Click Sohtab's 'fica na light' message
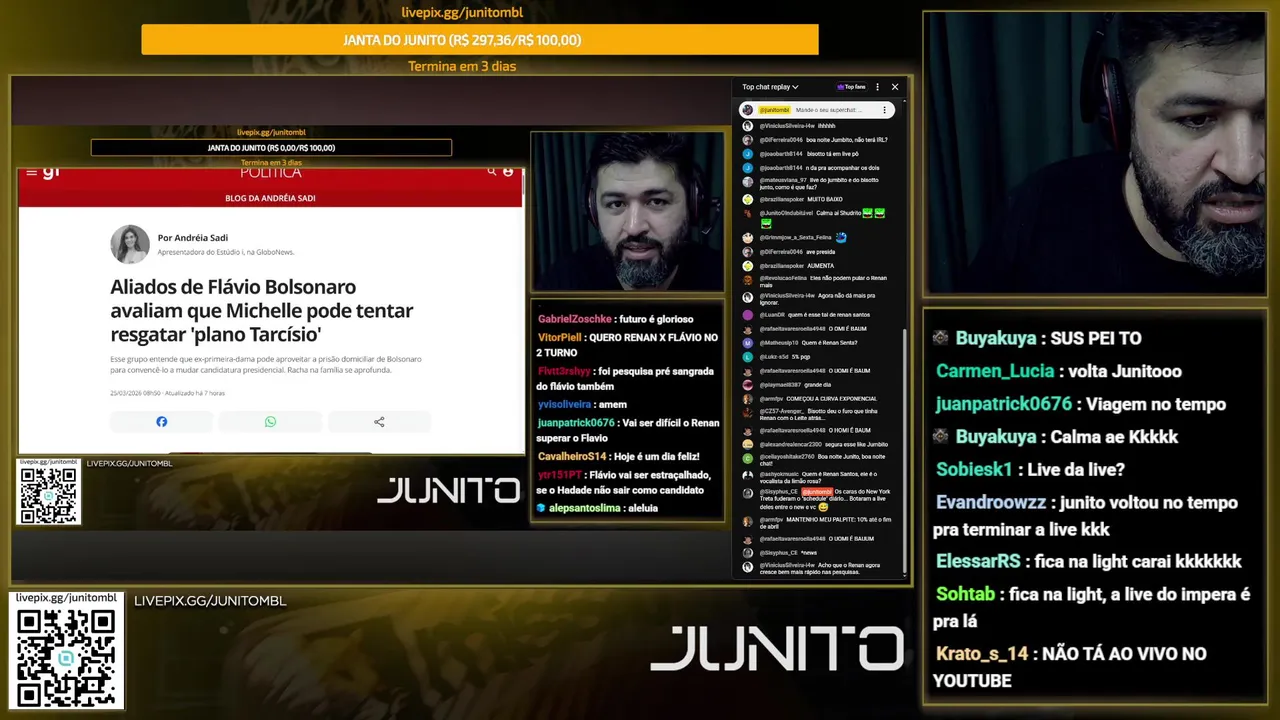This screenshot has width=1280, height=720. [x=1091, y=607]
